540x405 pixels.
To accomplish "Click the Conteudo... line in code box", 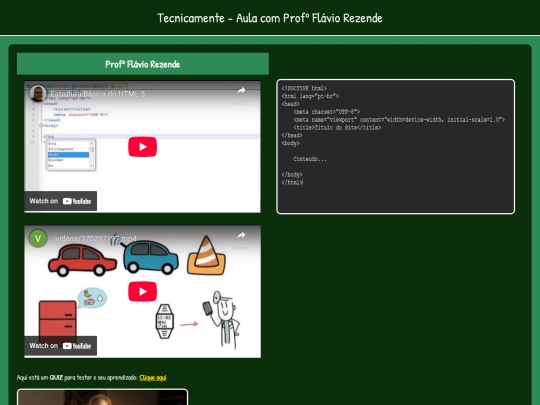I will (x=310, y=159).
